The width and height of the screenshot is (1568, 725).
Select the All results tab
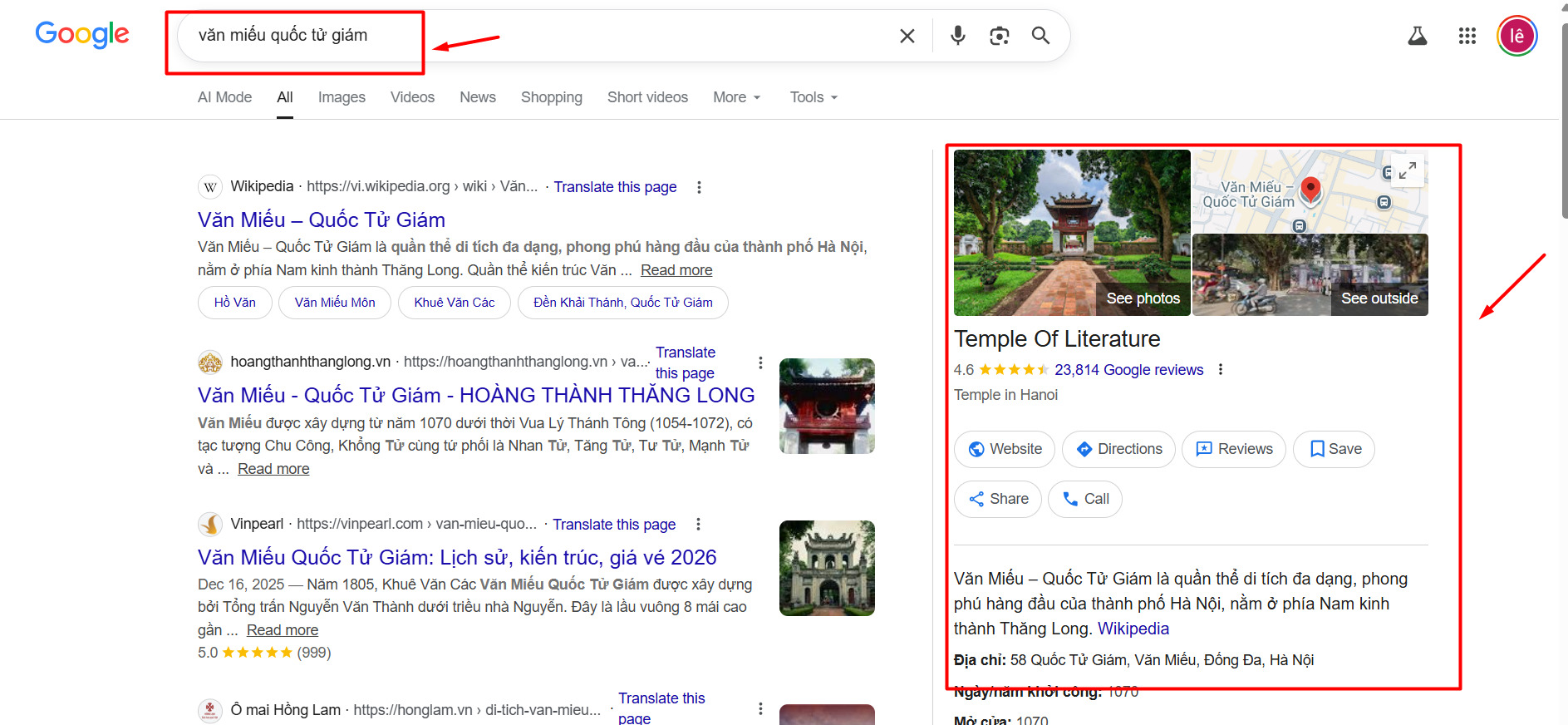(285, 97)
